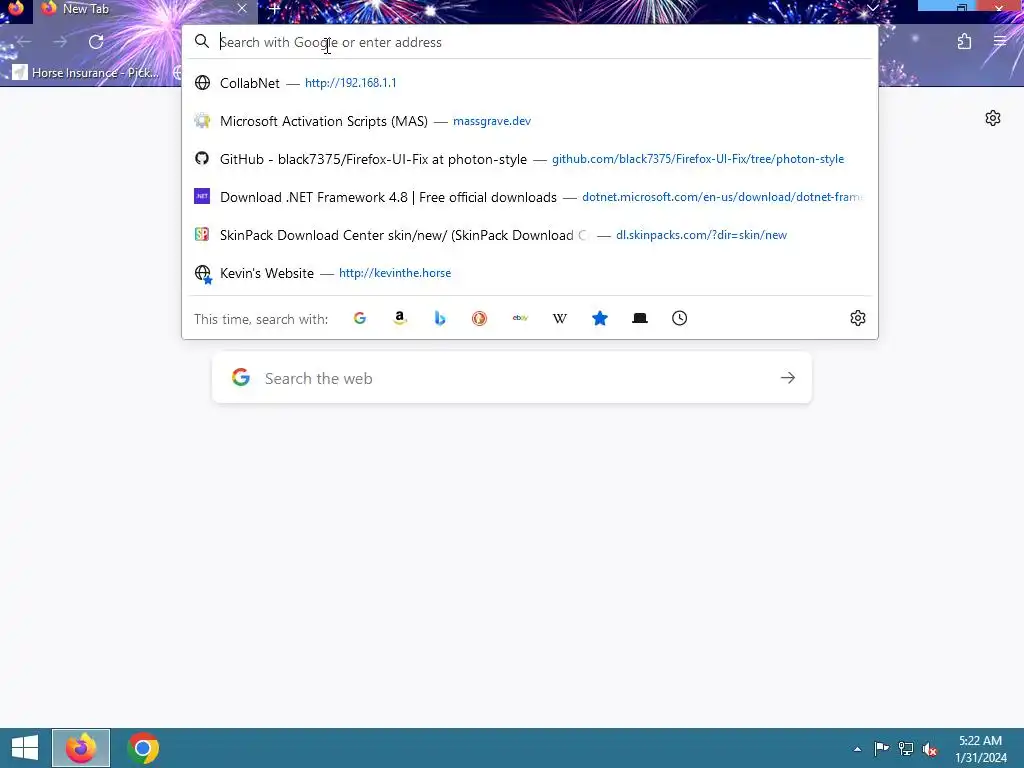
Task: Open GitHub Firefox-UI-Fix suggestion
Action: coord(530,159)
